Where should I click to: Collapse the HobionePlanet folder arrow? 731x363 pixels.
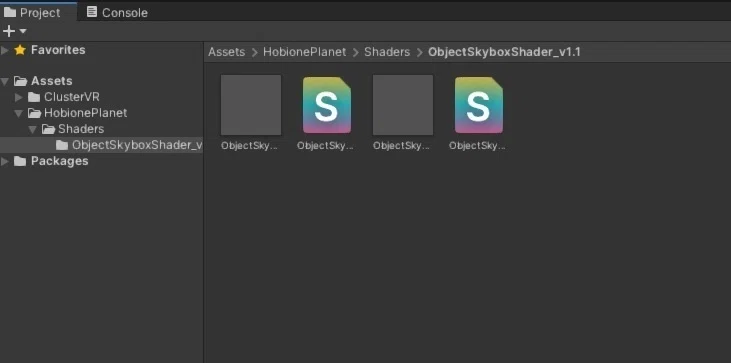click(x=19, y=113)
